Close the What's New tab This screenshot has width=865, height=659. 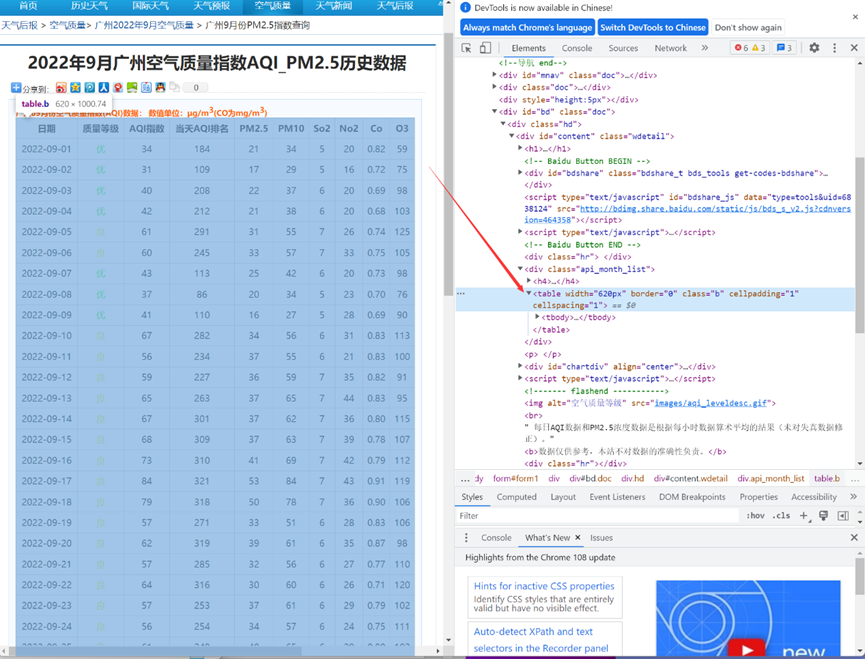[578, 538]
